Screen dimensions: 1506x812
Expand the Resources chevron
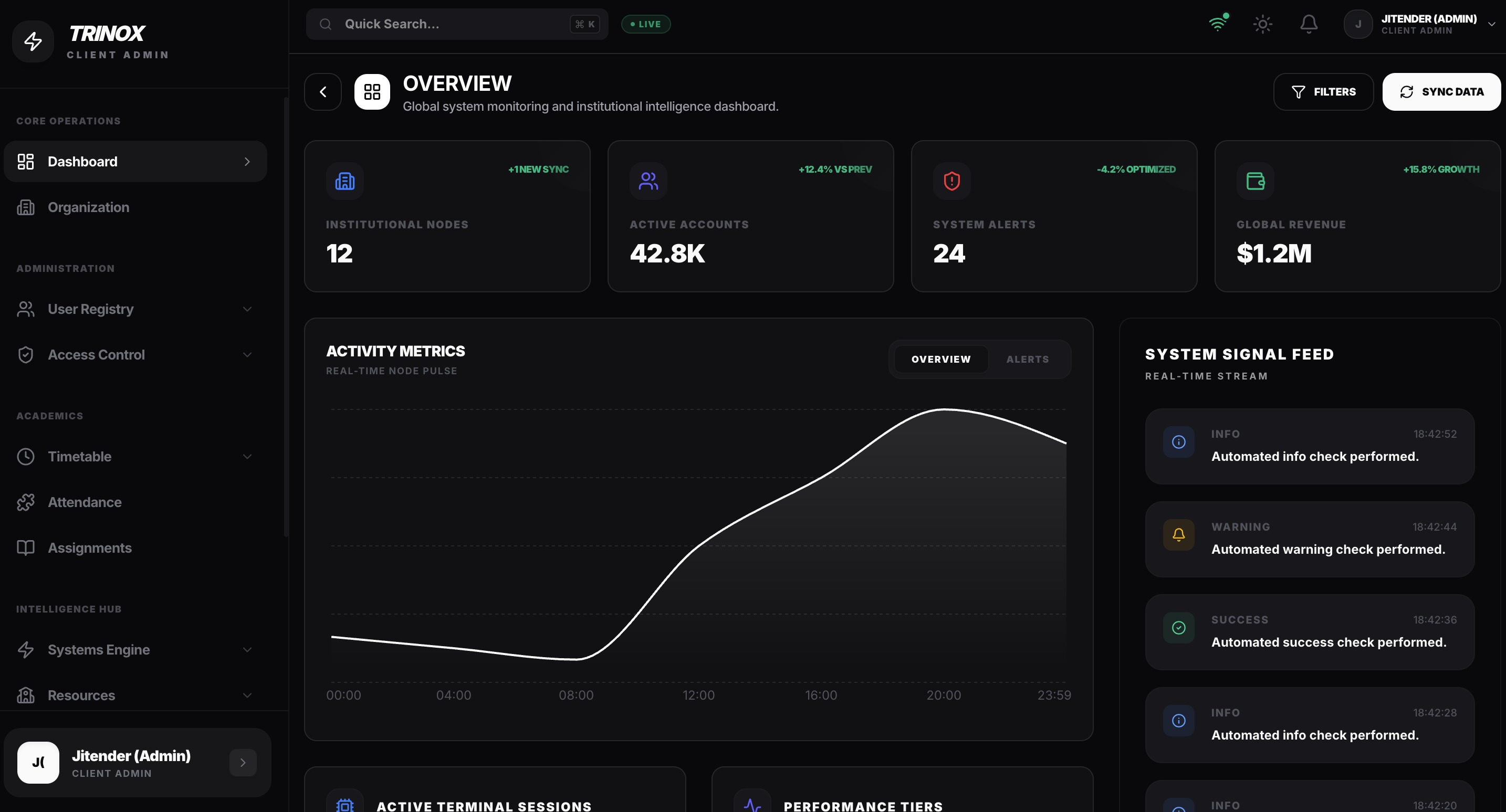pyautogui.click(x=247, y=694)
